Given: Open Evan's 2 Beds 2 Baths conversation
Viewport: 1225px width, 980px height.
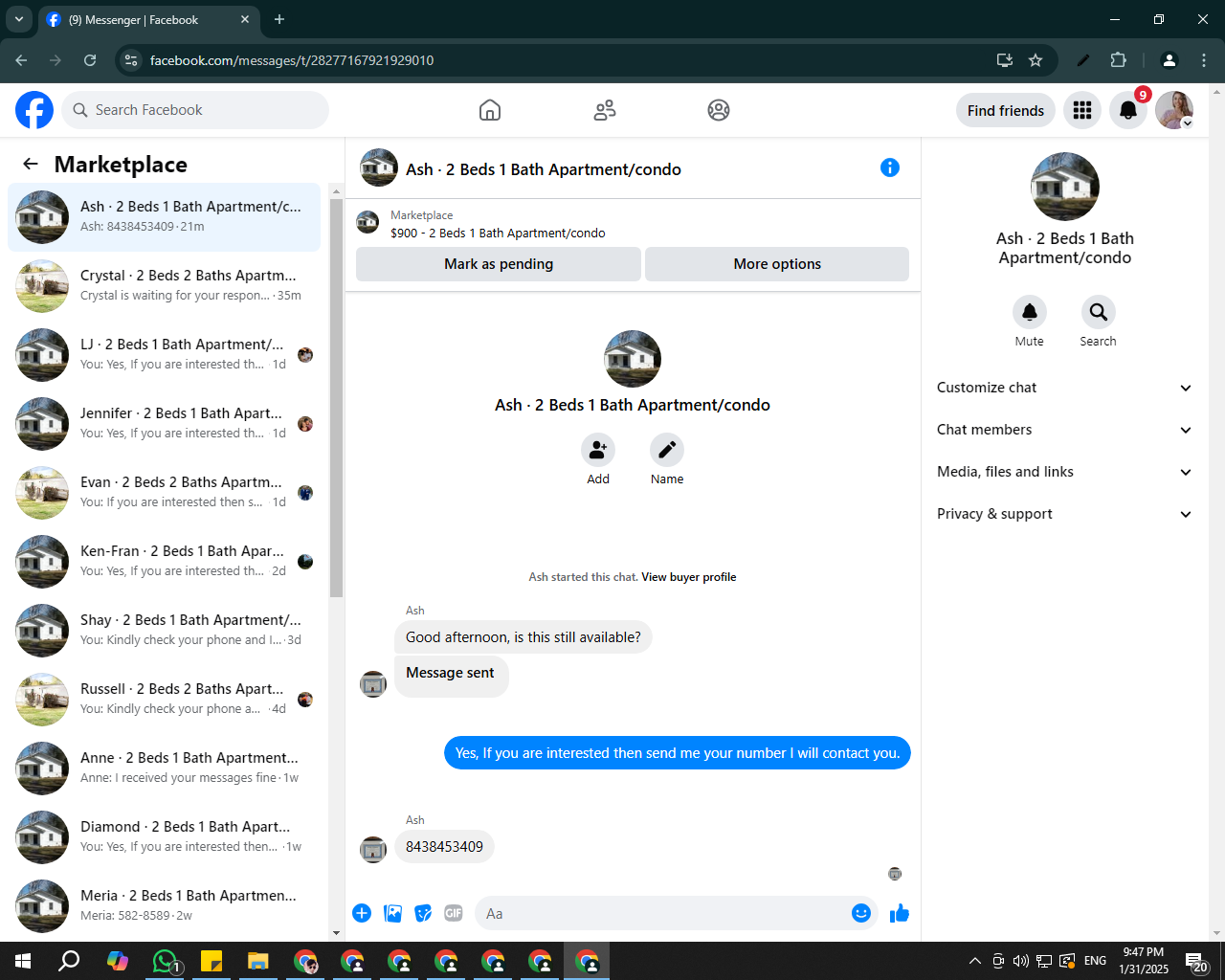Looking at the screenshot, I should click(164, 493).
